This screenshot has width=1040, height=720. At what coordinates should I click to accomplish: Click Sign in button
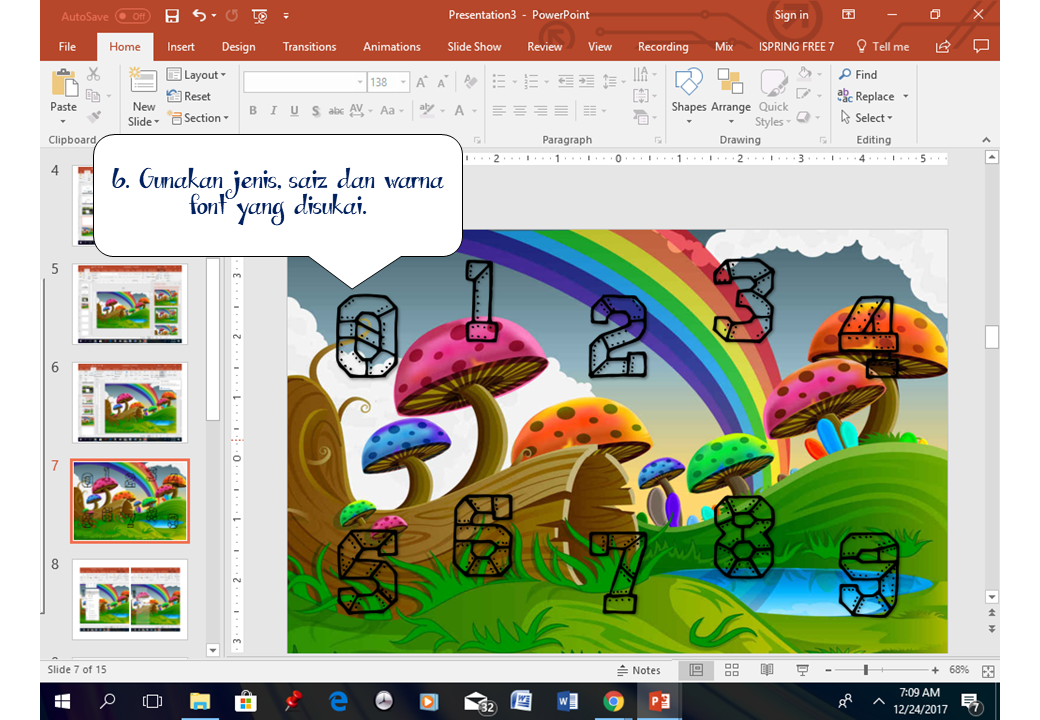pos(791,15)
